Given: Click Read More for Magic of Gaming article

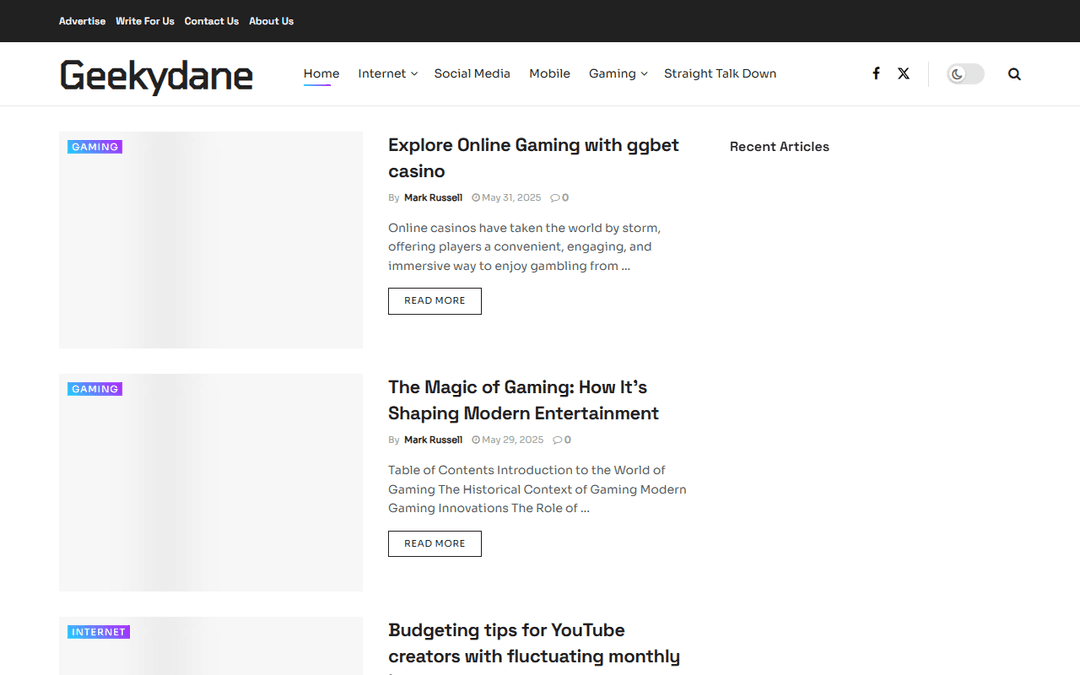Looking at the screenshot, I should 435,543.
